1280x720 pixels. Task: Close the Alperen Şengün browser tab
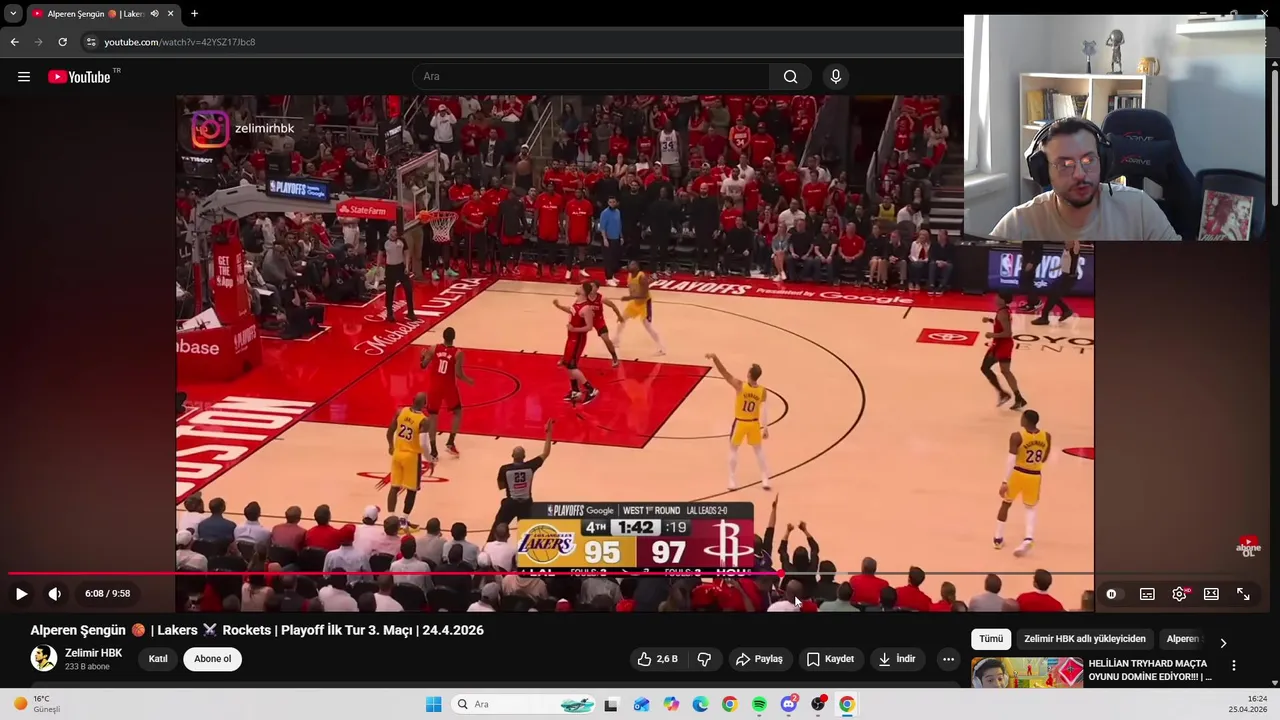[x=170, y=14]
